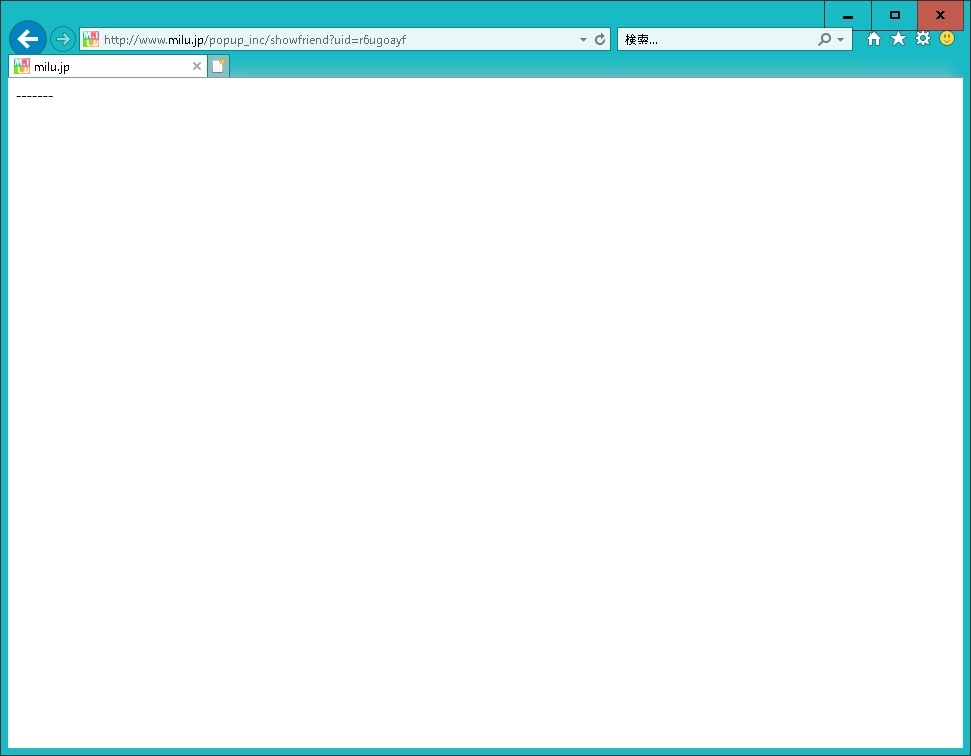Screen dimensions: 971x756
Task: Click the milu.jp favicon in address bar
Action: (x=91, y=40)
